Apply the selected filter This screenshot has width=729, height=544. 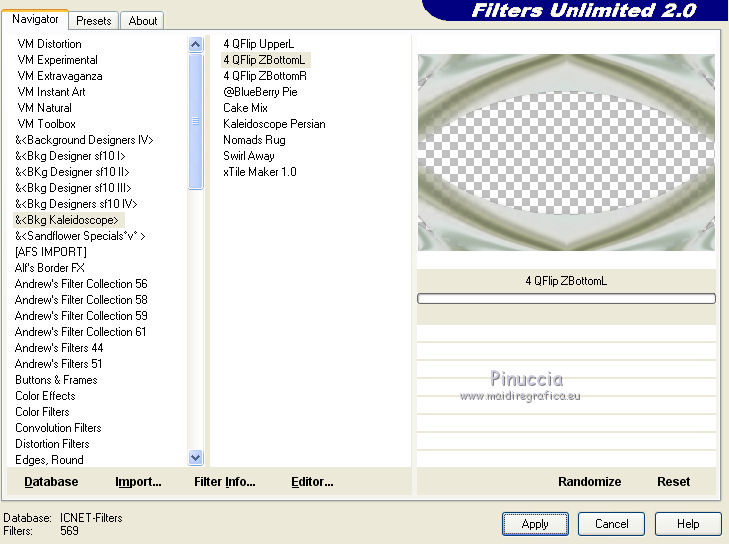point(535,524)
